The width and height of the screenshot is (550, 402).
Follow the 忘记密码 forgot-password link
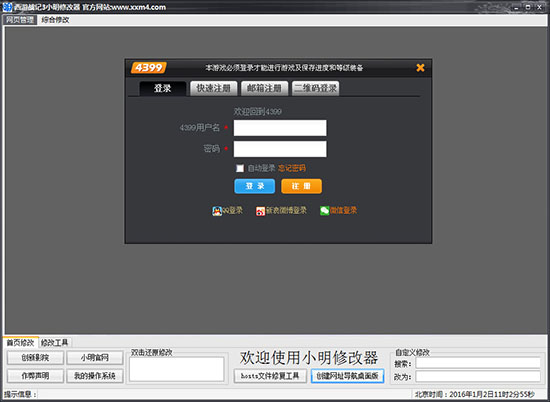pyautogui.click(x=292, y=168)
